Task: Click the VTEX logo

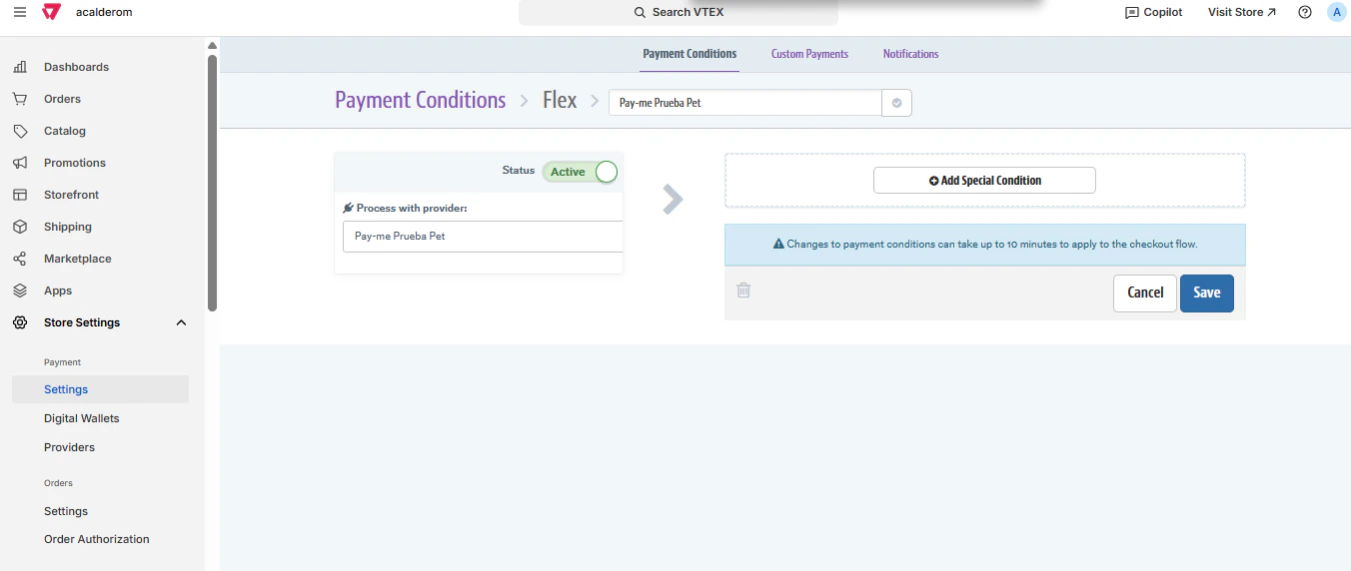Action: pos(51,12)
